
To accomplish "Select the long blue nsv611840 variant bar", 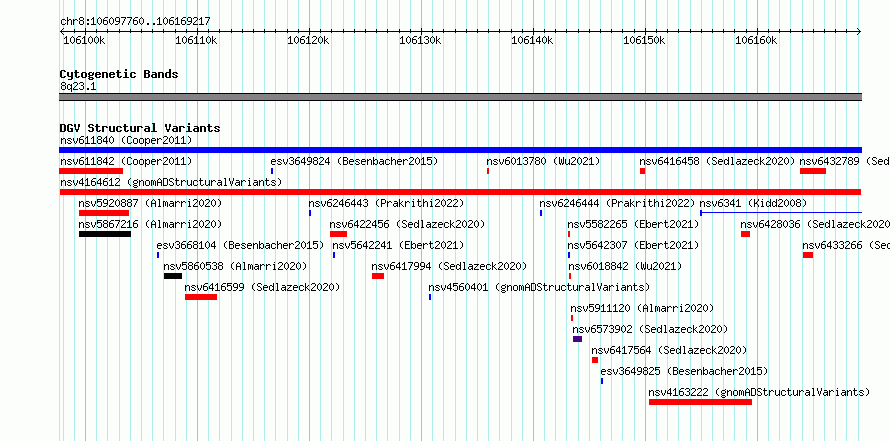I will click(460, 150).
